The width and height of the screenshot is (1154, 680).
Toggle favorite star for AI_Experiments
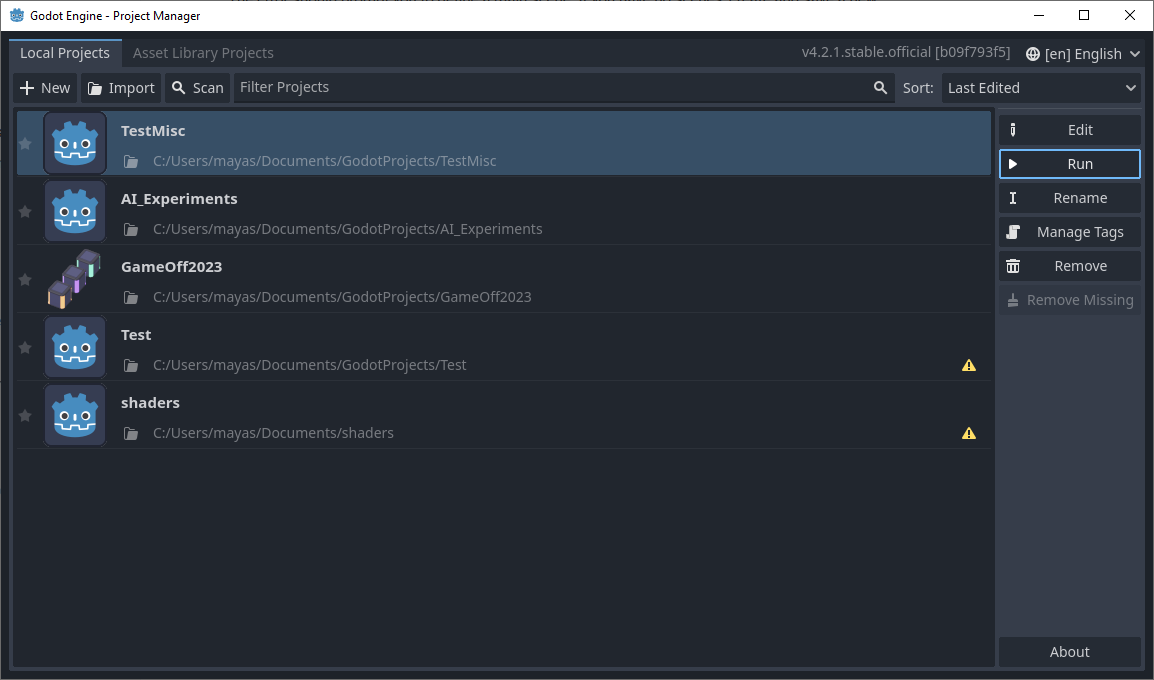point(25,212)
